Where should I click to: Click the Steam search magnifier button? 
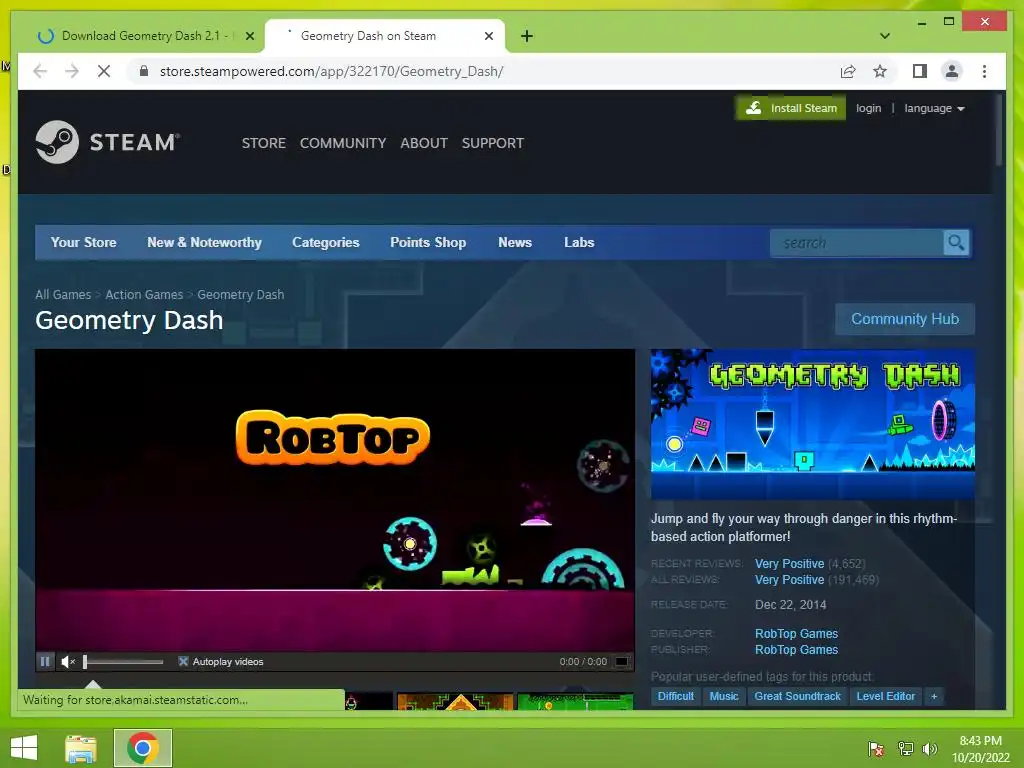956,243
